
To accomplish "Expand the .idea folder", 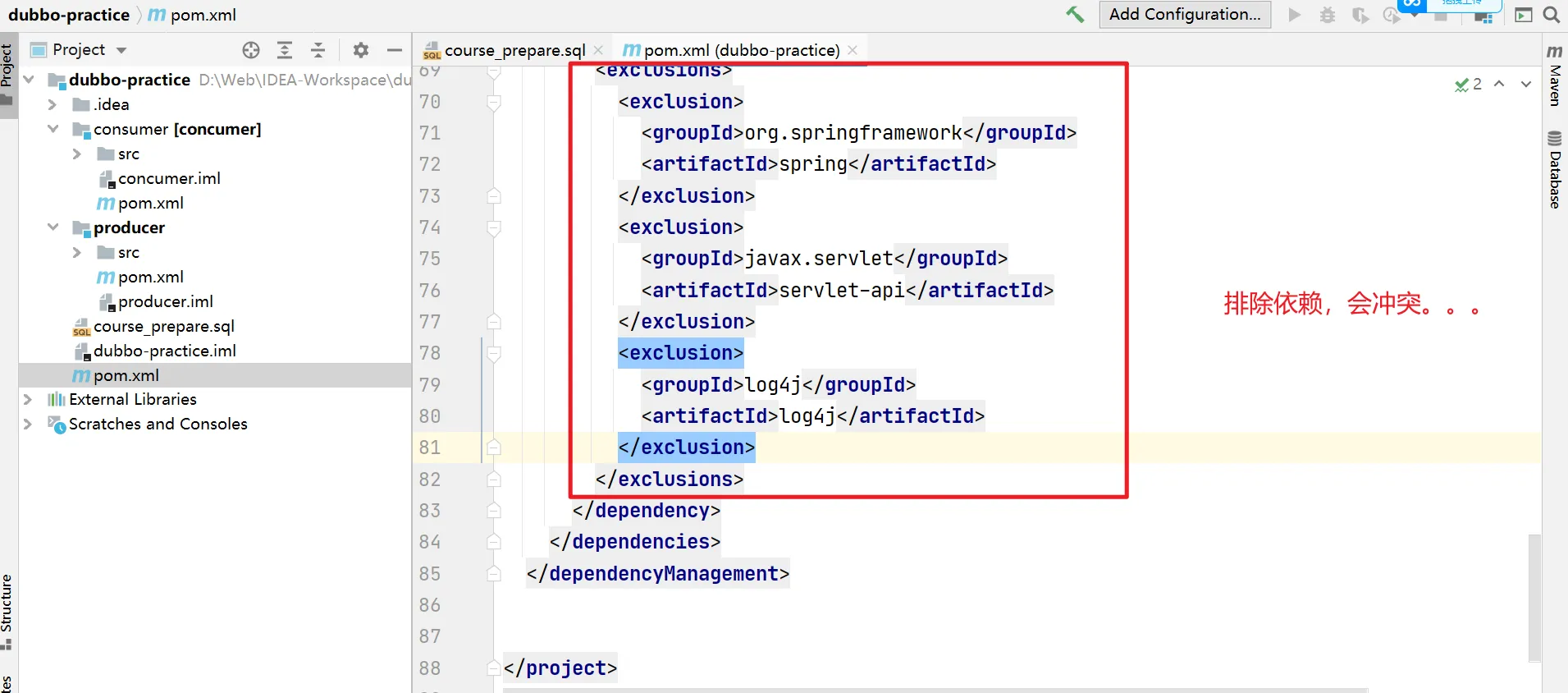I will 53,104.
